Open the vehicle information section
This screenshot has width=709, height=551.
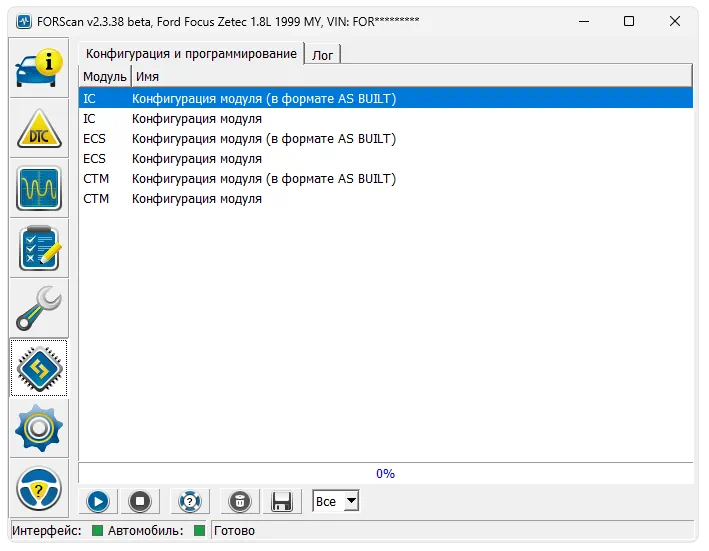click(39, 68)
